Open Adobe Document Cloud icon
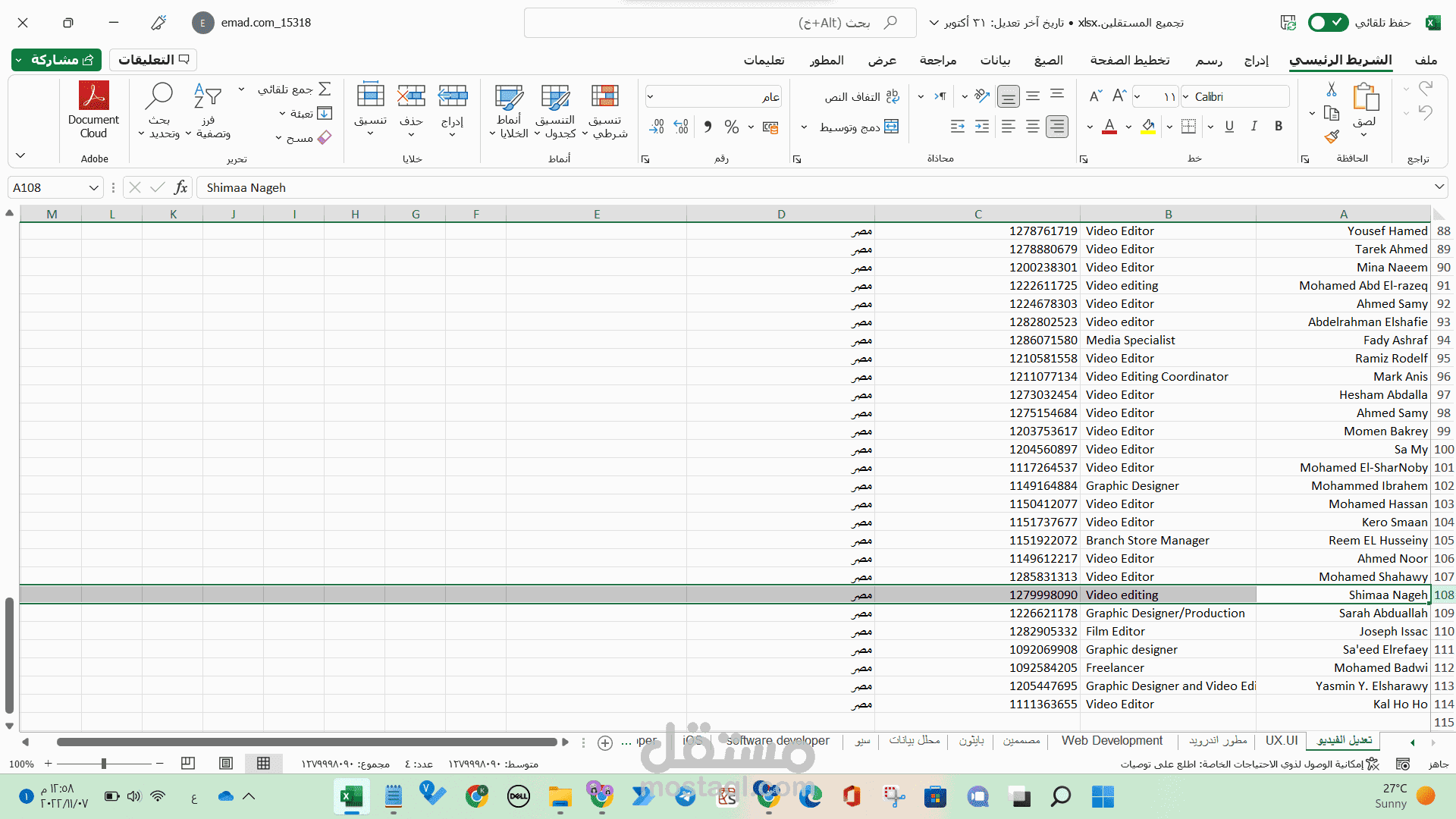 click(x=93, y=96)
